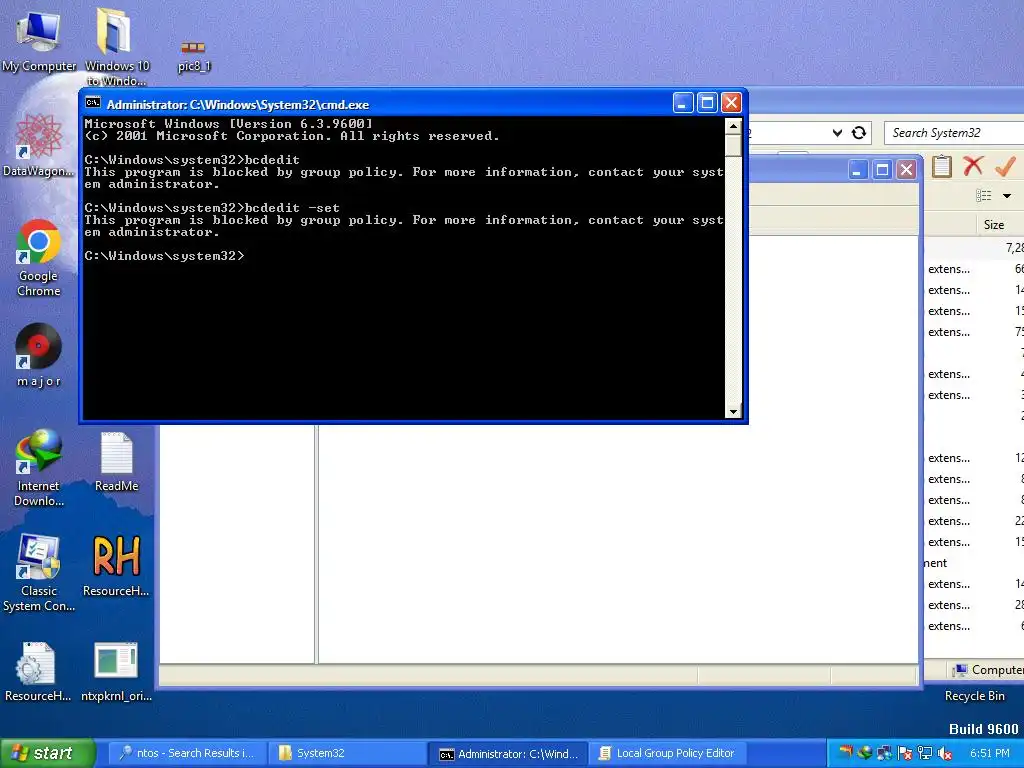Select the pic8_1 desktop file

(x=194, y=56)
